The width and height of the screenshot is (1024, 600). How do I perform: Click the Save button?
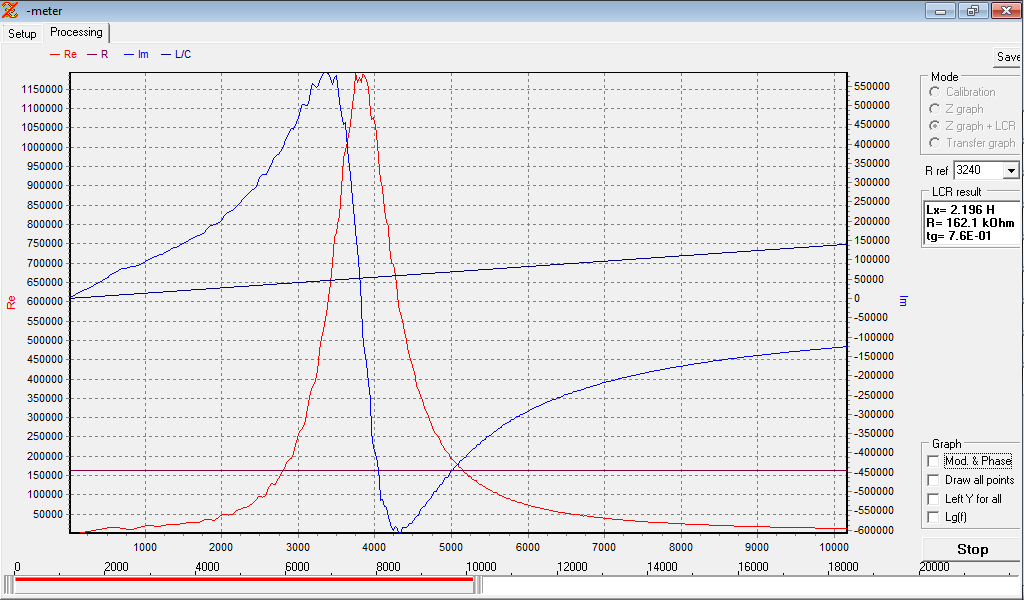(1007, 57)
